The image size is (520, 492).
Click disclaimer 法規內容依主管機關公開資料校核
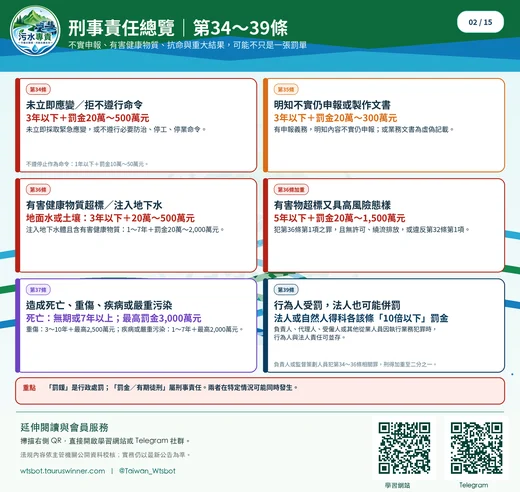pos(105,455)
